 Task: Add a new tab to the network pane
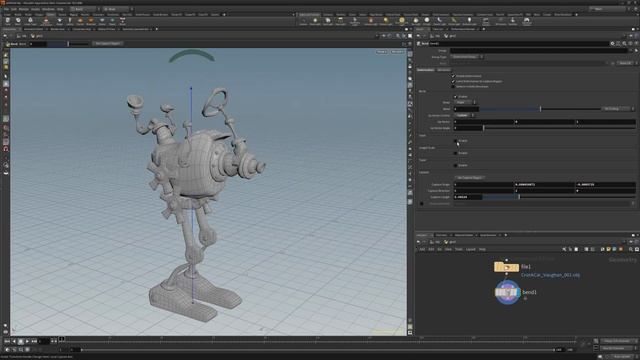[x=506, y=235]
